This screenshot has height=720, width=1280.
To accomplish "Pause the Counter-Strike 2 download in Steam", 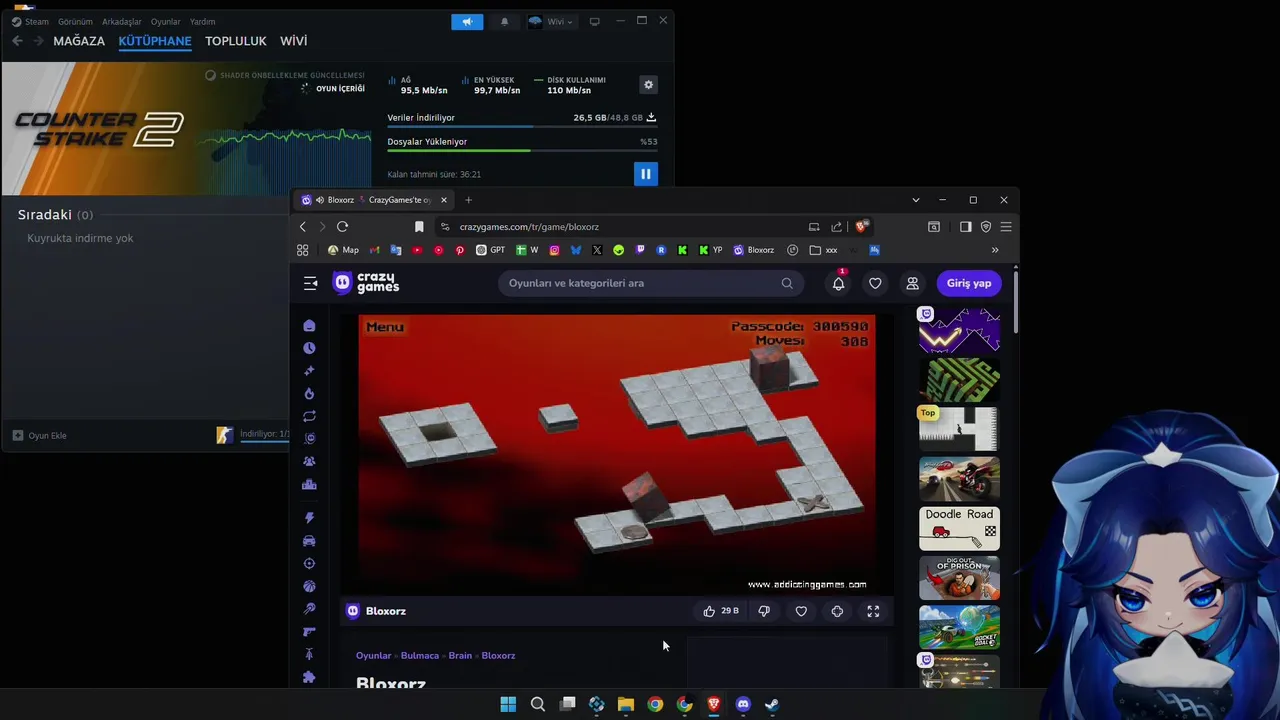I will pyautogui.click(x=645, y=174).
